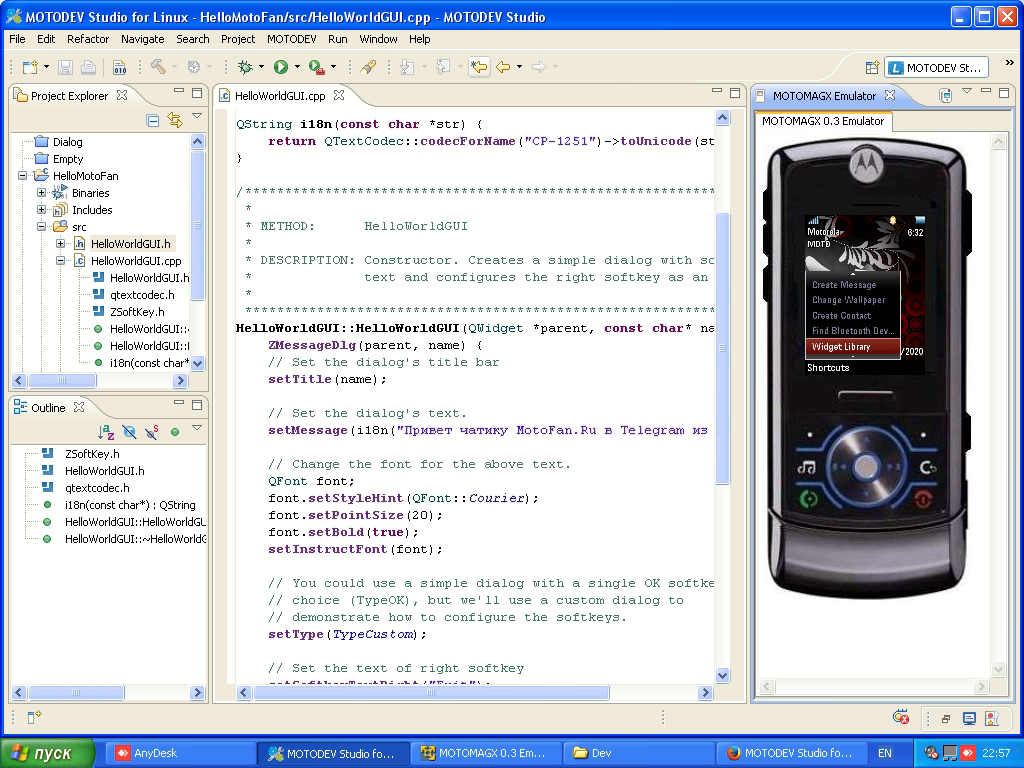
Task: Click the New wizard icon in the toolbar
Action: click(30, 67)
